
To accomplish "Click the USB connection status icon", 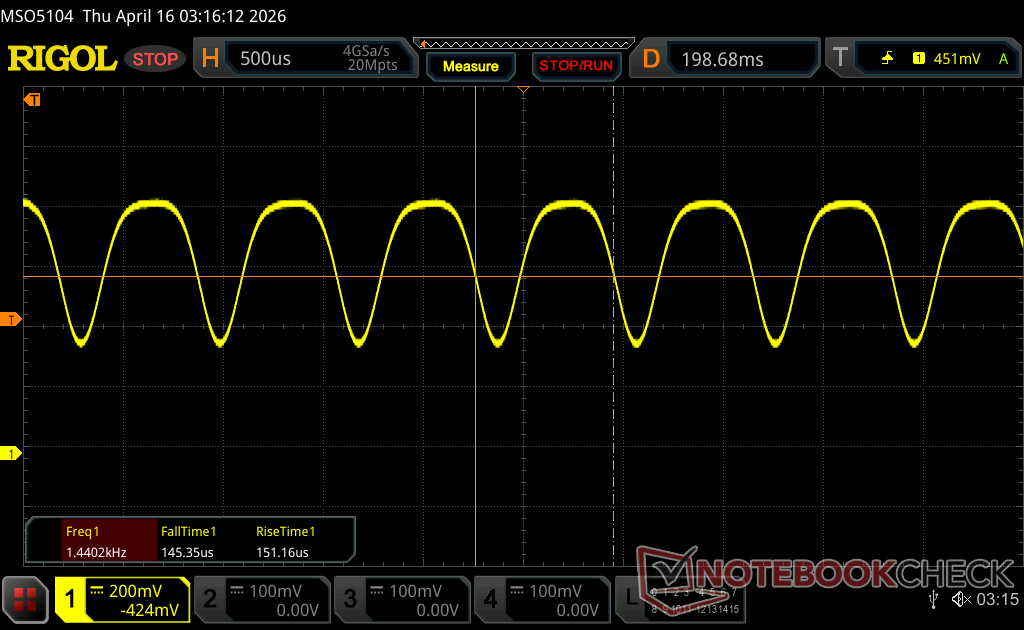I will [934, 599].
